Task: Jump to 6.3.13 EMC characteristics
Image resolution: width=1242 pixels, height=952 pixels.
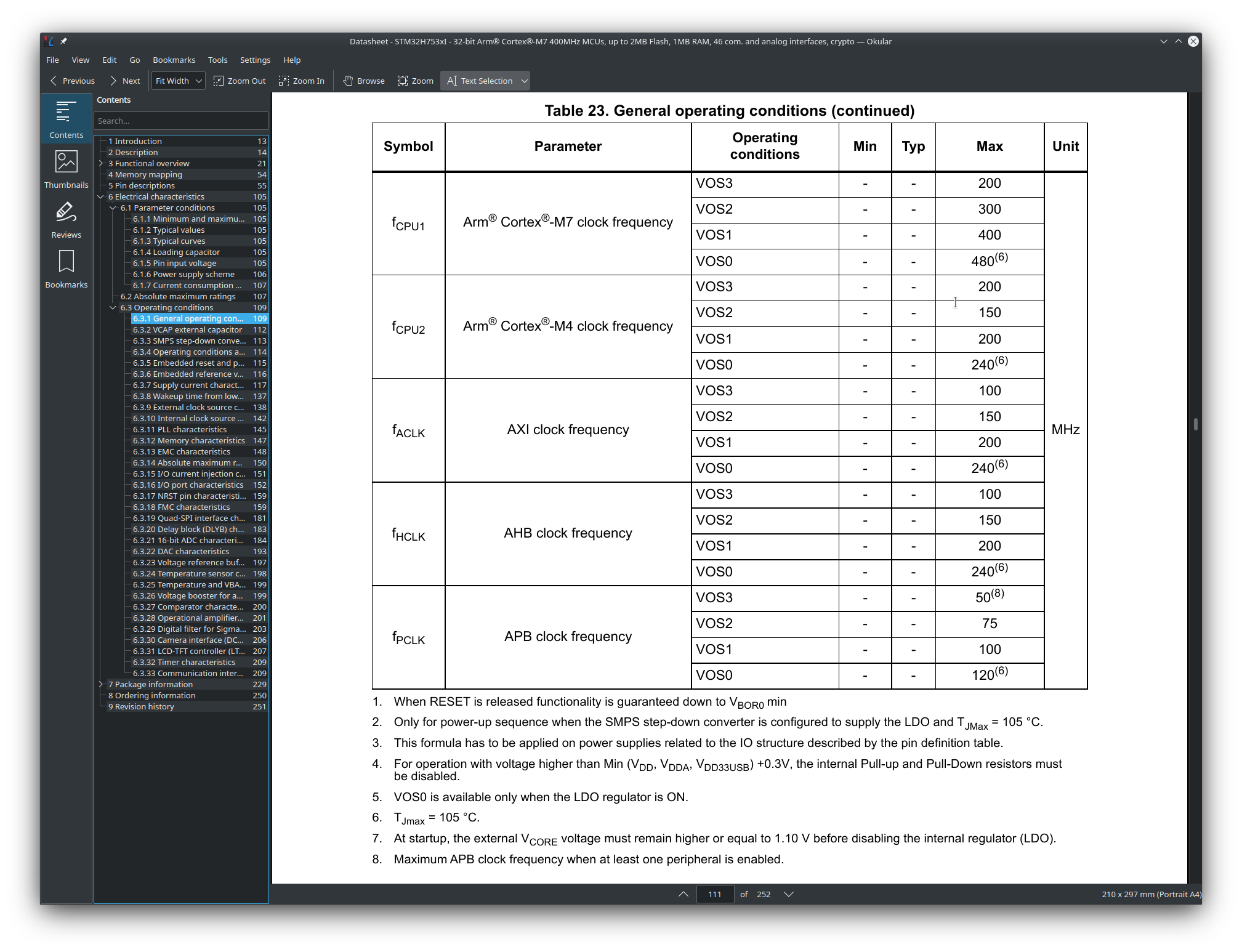Action: (200, 451)
